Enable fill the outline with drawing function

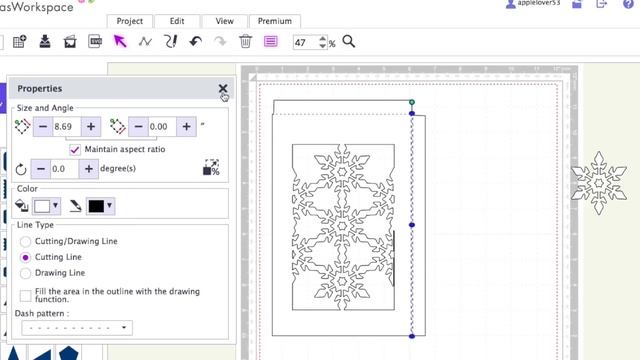click(x=25, y=296)
